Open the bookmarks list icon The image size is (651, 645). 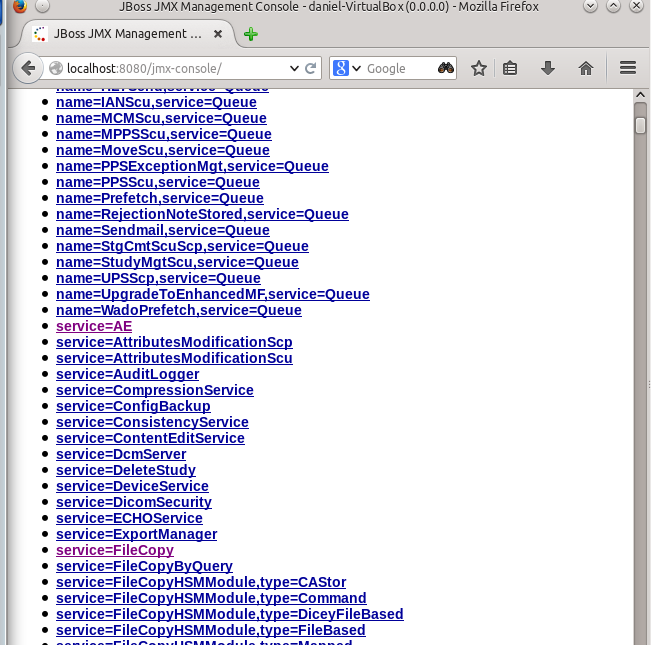click(510, 68)
